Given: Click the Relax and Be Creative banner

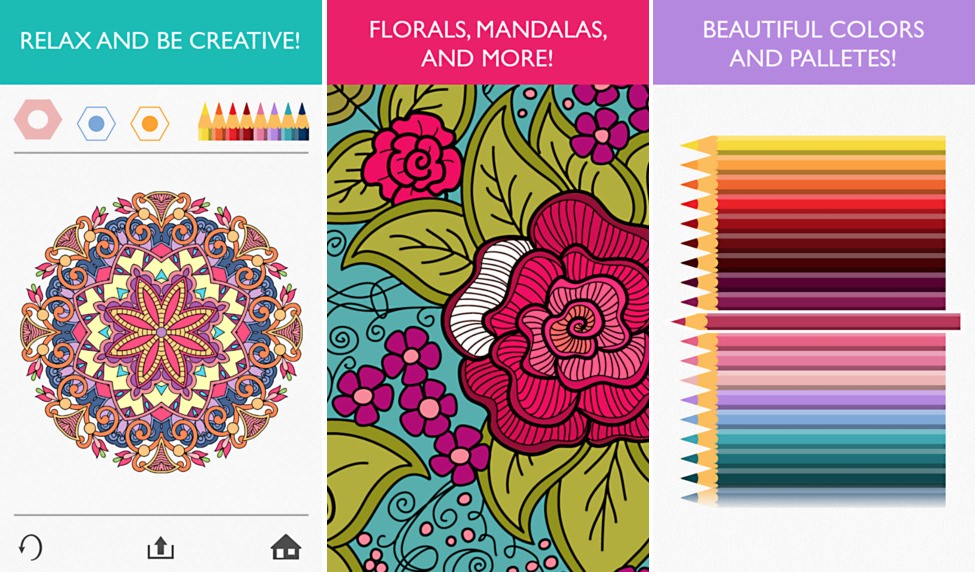Looking at the screenshot, I should (160, 42).
